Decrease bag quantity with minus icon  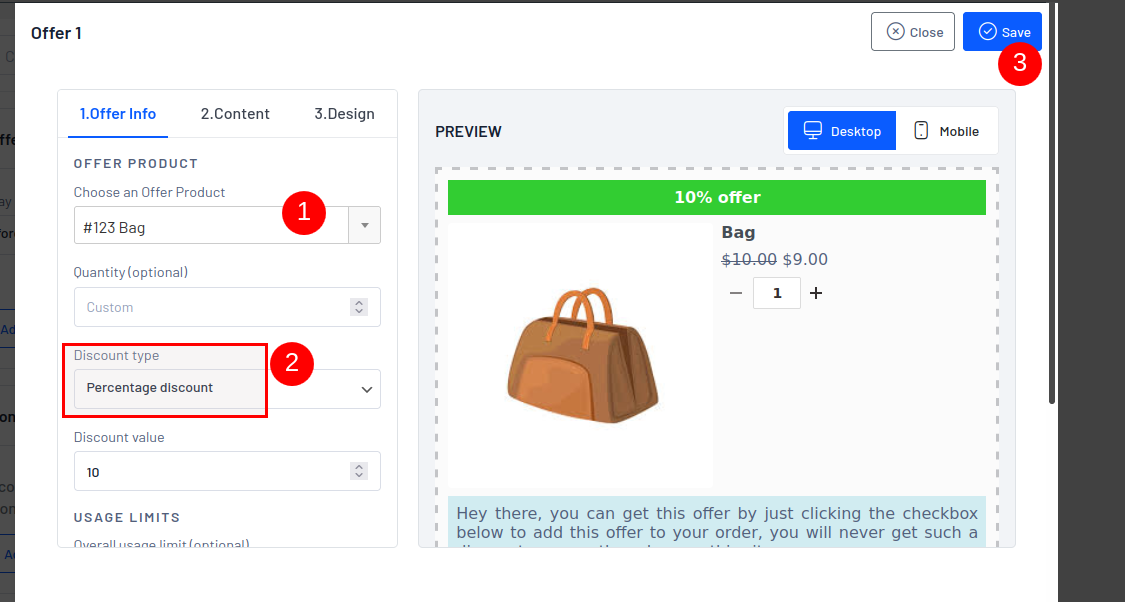click(736, 293)
